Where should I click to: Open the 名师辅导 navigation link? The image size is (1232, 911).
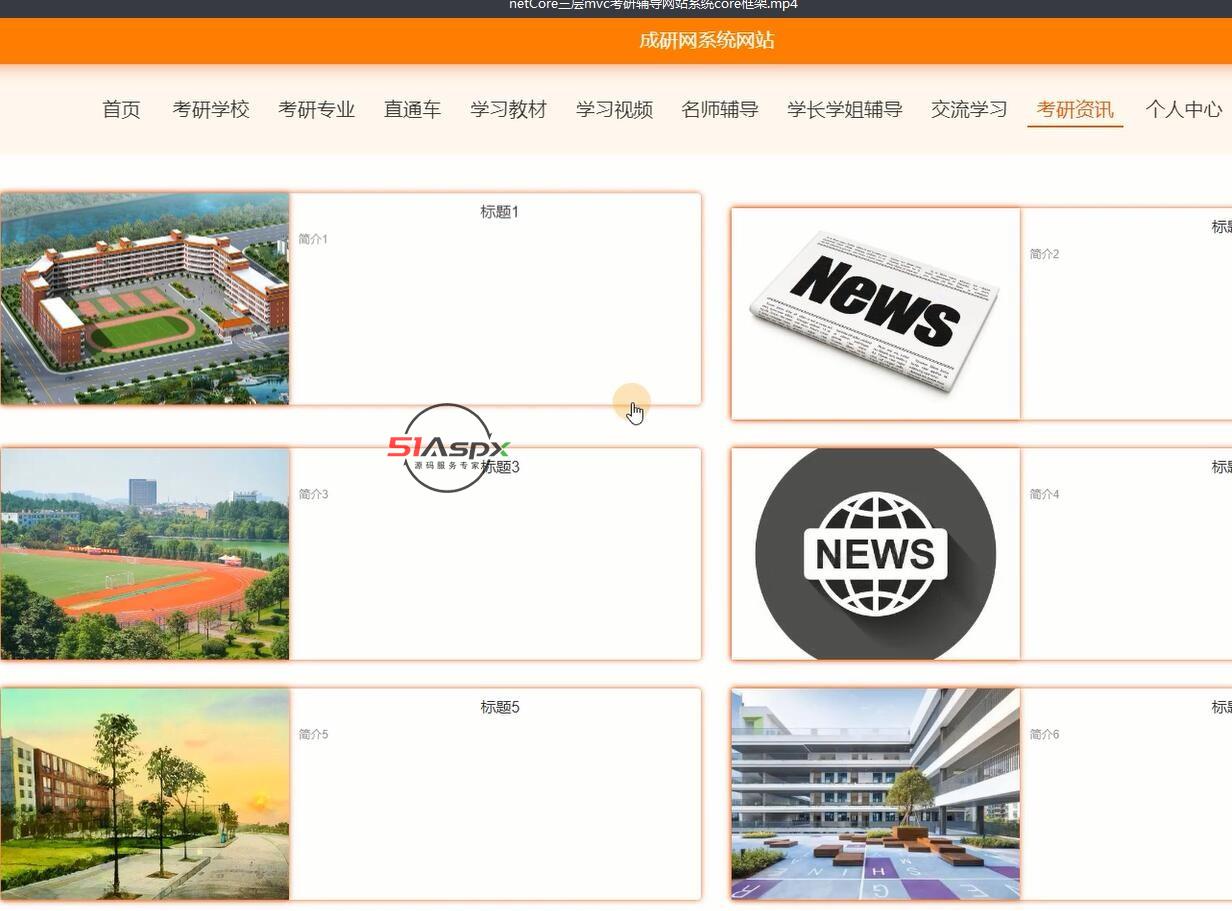click(x=720, y=110)
